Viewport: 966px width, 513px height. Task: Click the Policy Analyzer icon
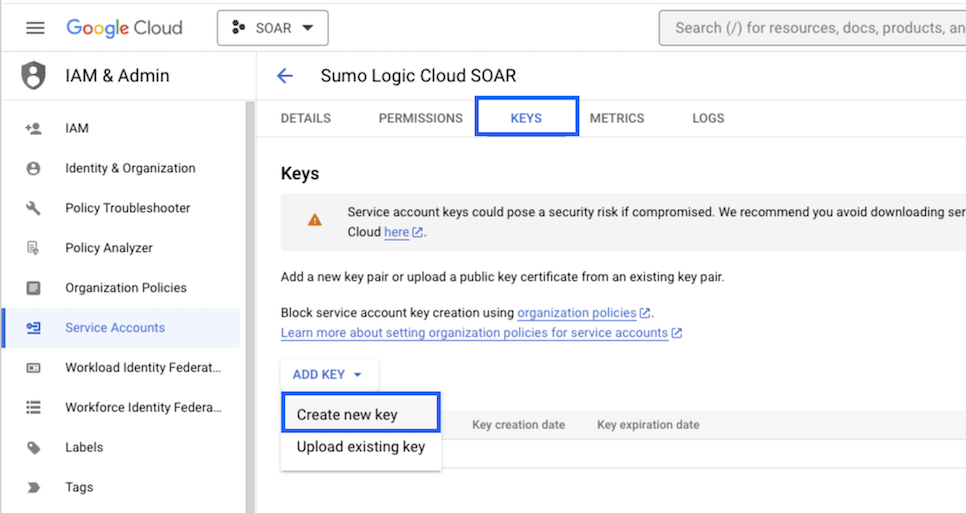34,248
